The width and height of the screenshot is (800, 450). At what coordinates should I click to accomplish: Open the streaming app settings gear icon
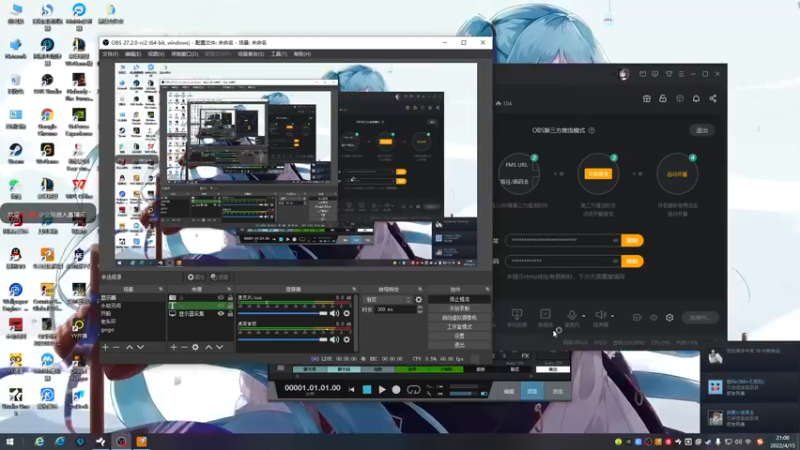click(x=669, y=317)
